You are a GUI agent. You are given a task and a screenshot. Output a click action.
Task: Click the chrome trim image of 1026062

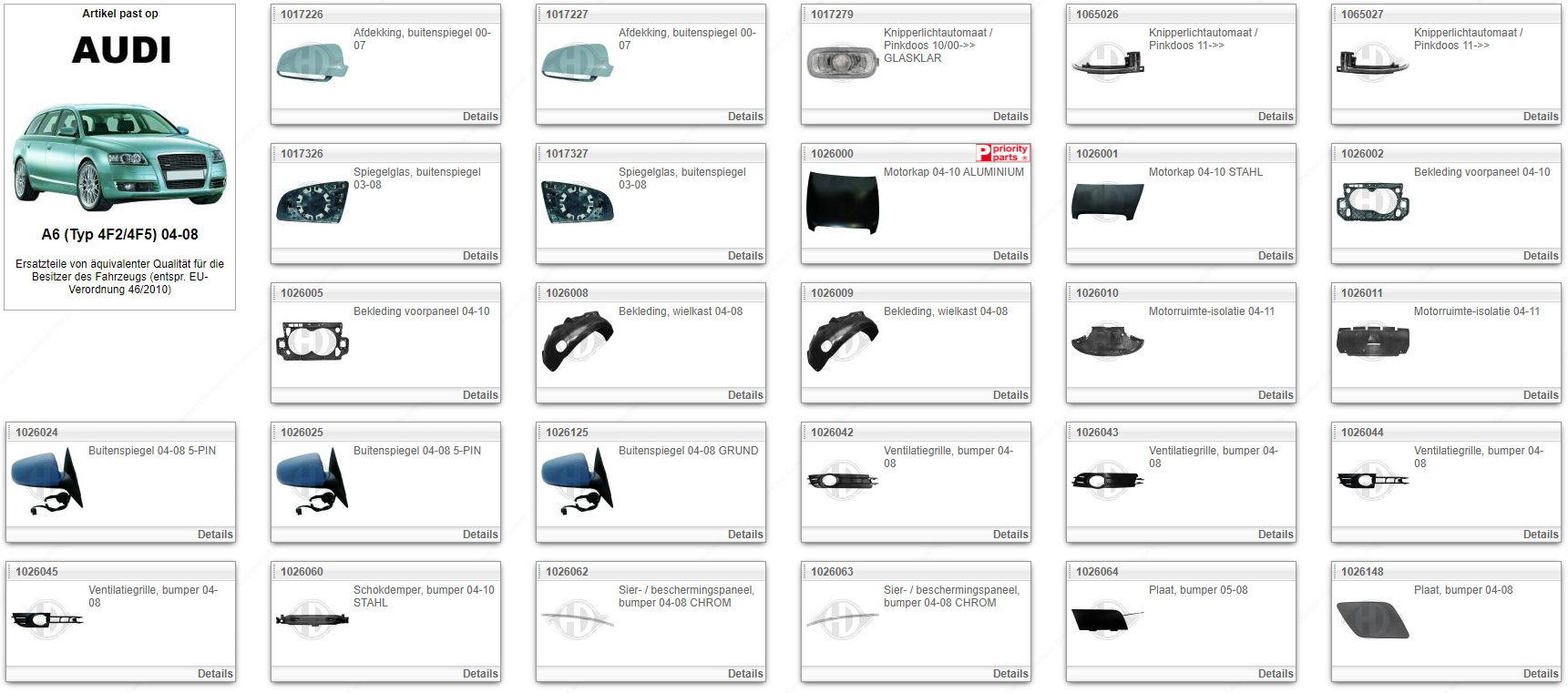pos(578,620)
